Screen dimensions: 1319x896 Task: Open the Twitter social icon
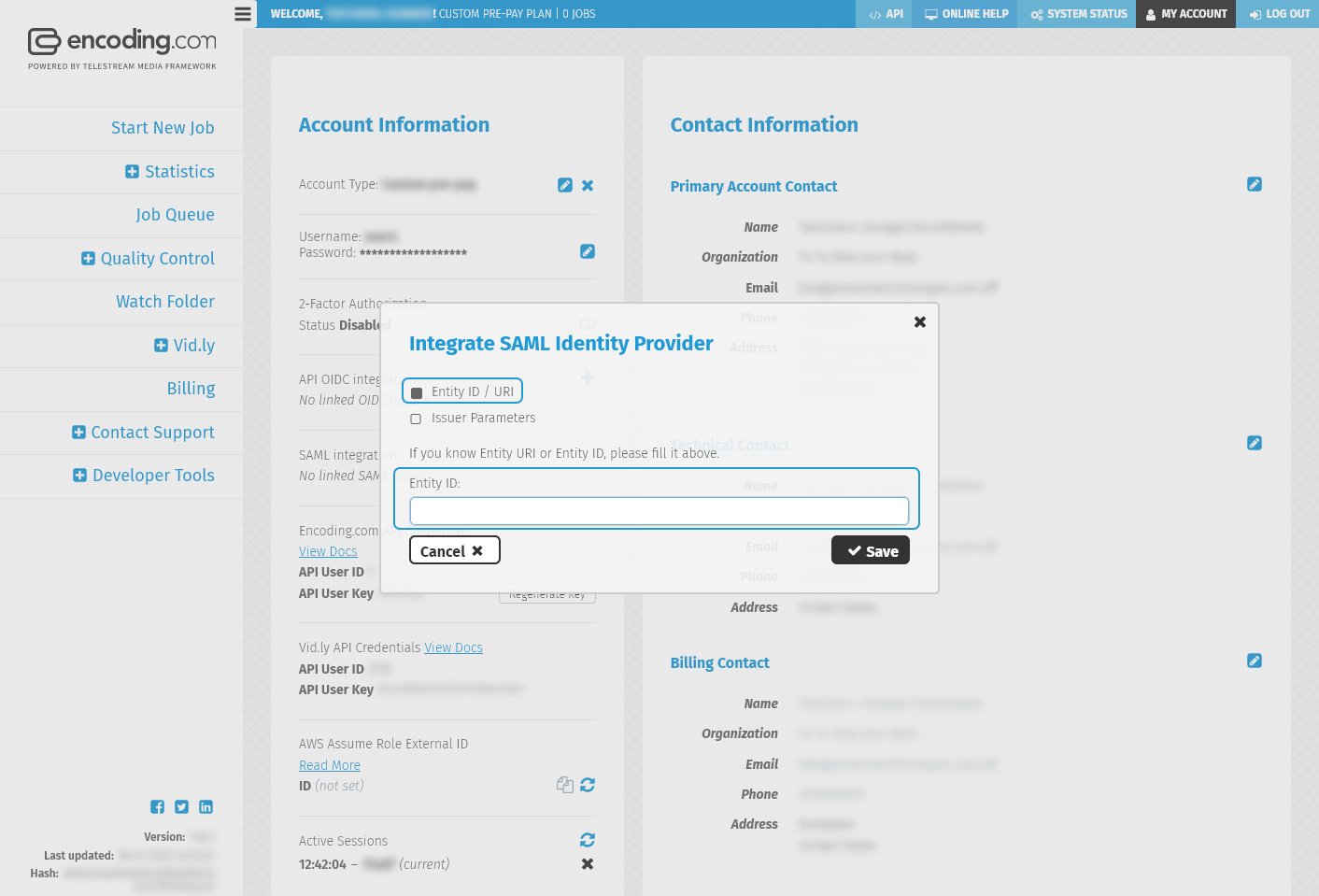point(181,806)
